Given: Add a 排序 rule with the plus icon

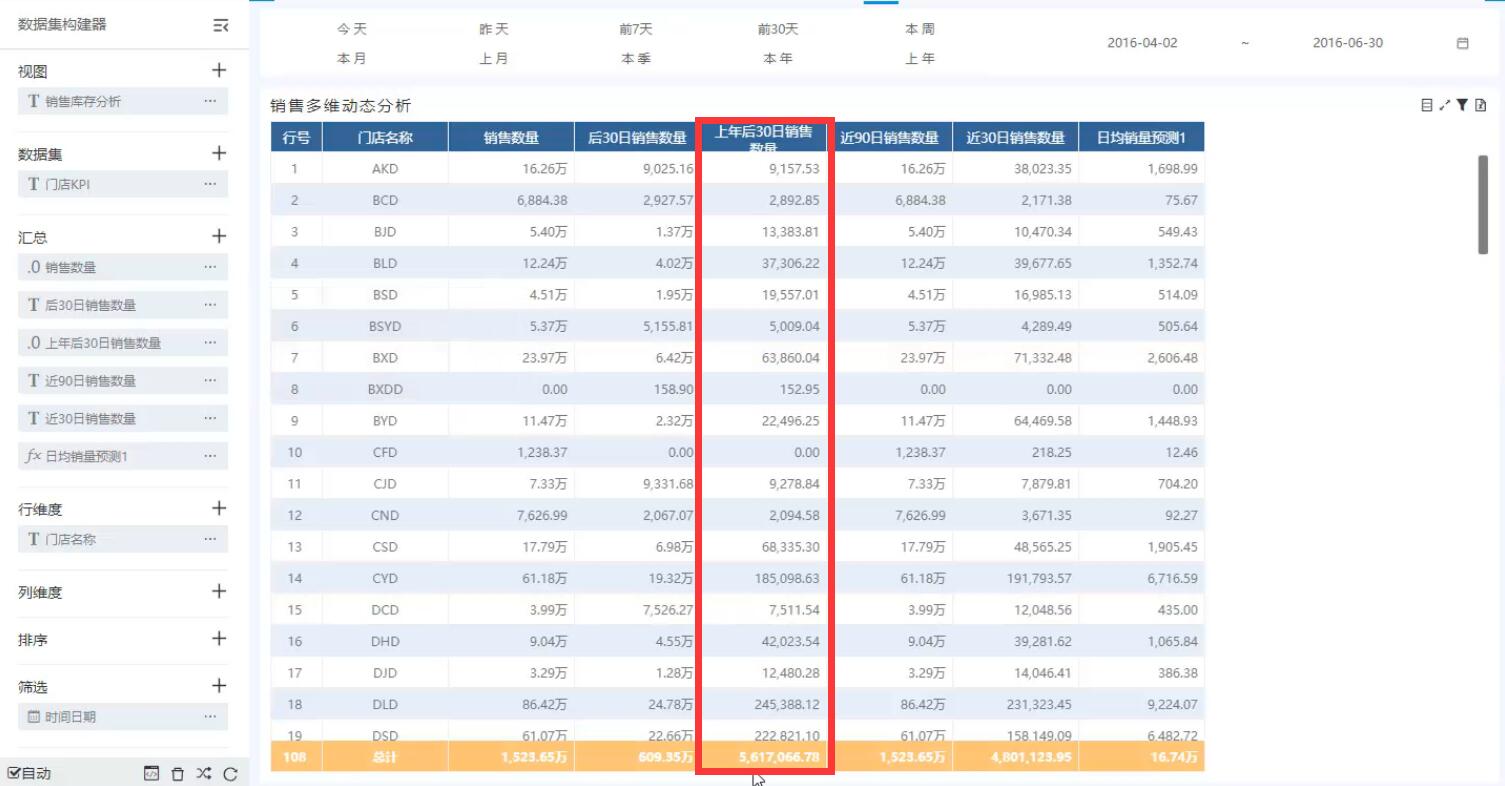Looking at the screenshot, I should (x=219, y=638).
